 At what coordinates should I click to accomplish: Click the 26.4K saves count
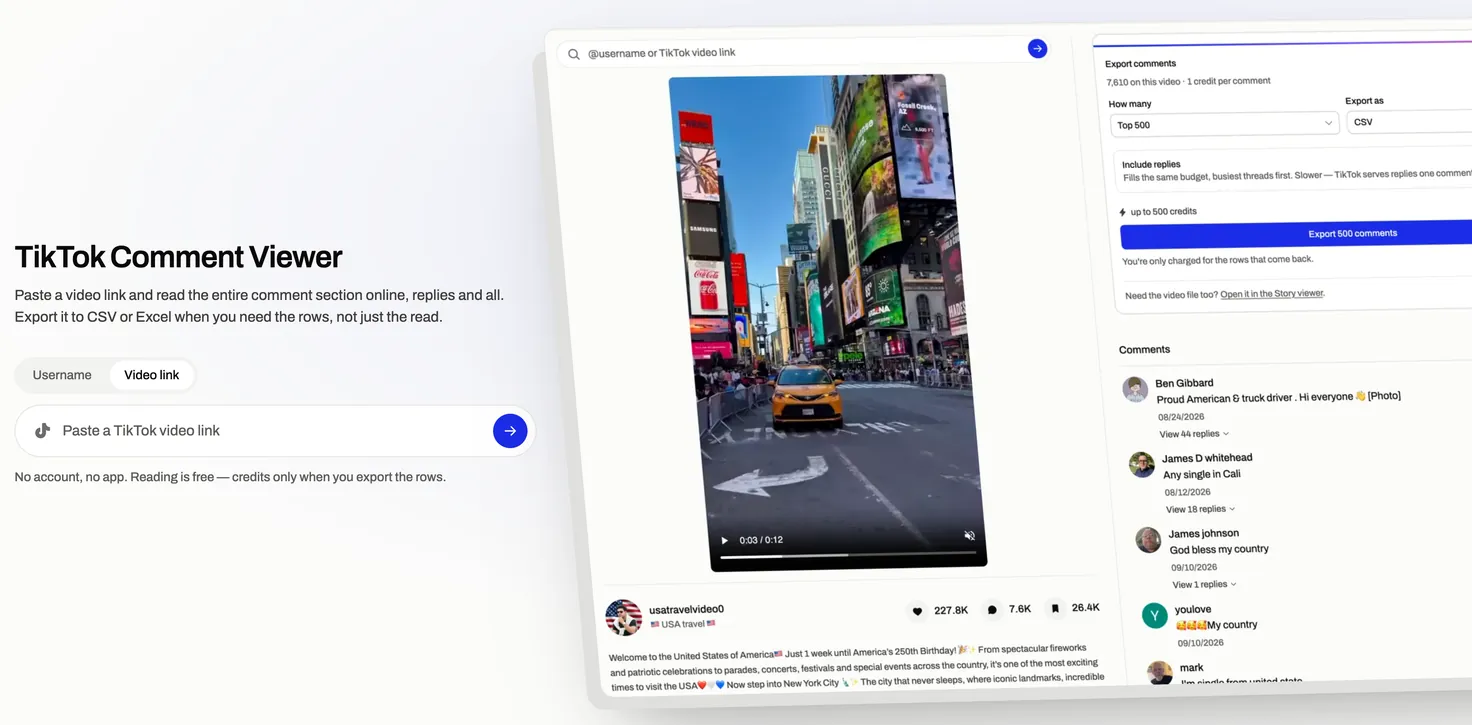[1086, 607]
